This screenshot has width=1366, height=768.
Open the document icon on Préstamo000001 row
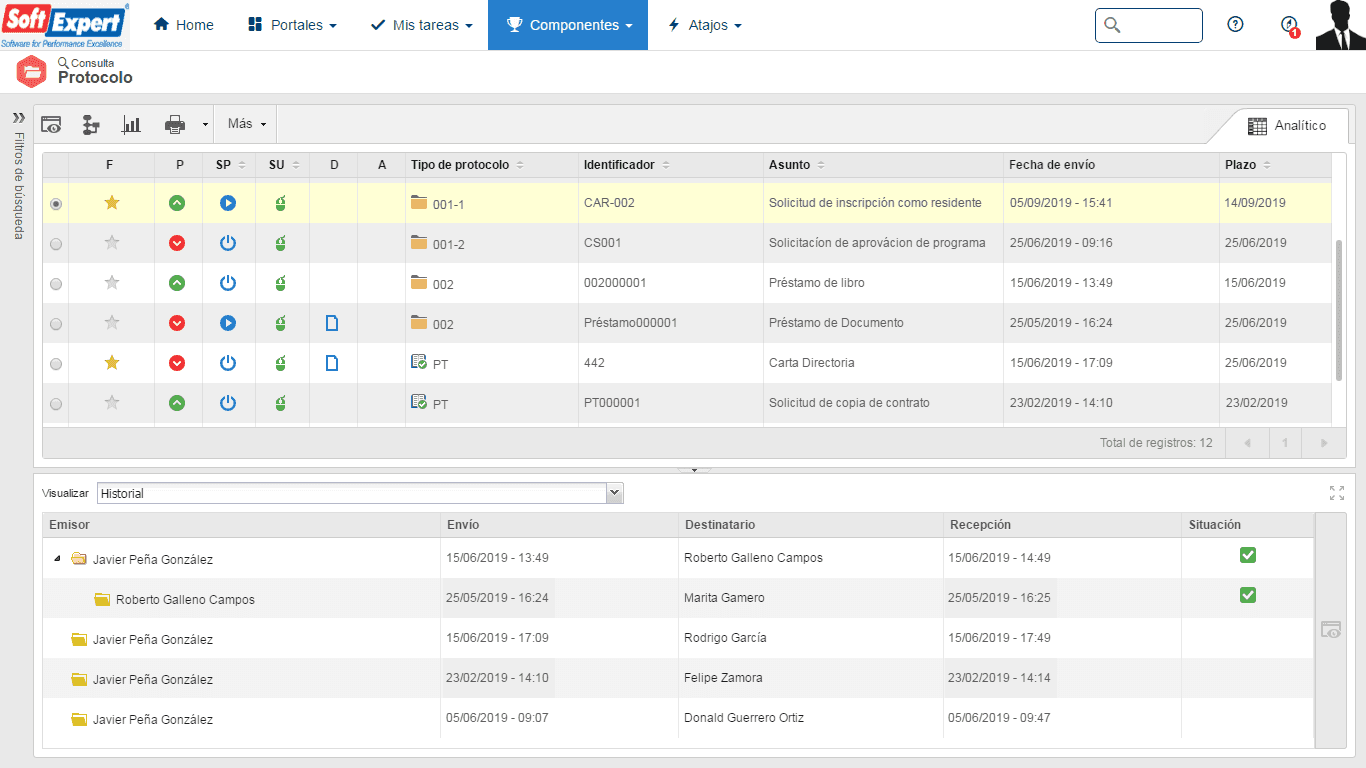pyautogui.click(x=333, y=323)
